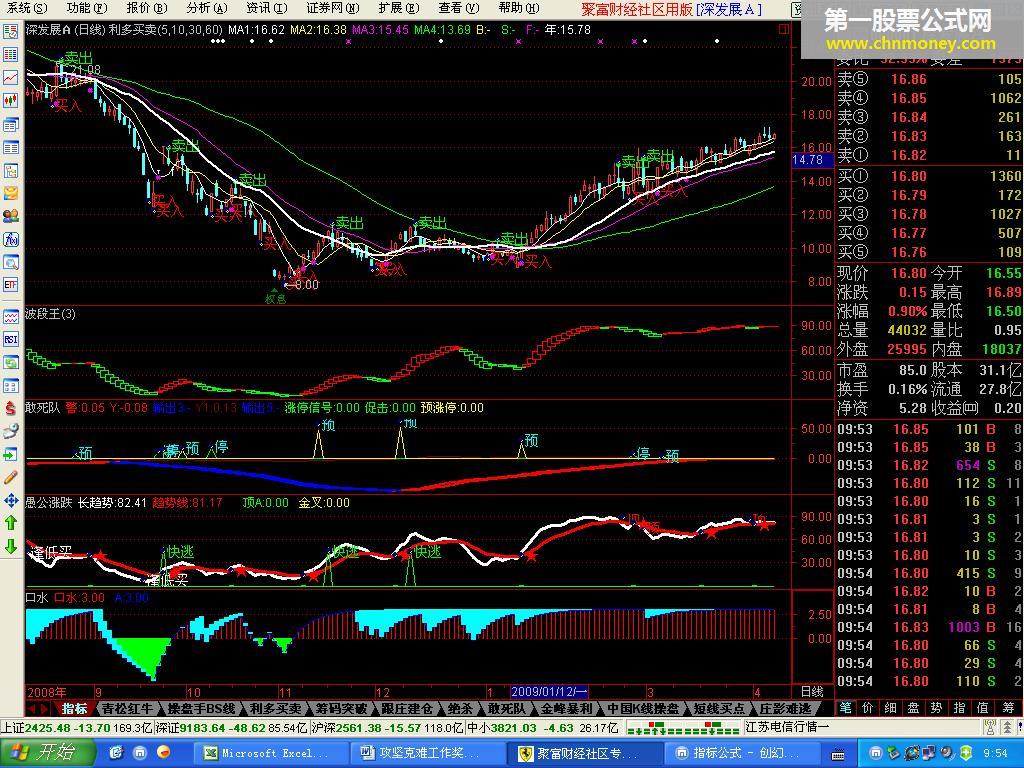The height and width of the screenshot is (768, 1024).
Task: Click the mail envelope icon in sidebar
Action: tap(10, 193)
